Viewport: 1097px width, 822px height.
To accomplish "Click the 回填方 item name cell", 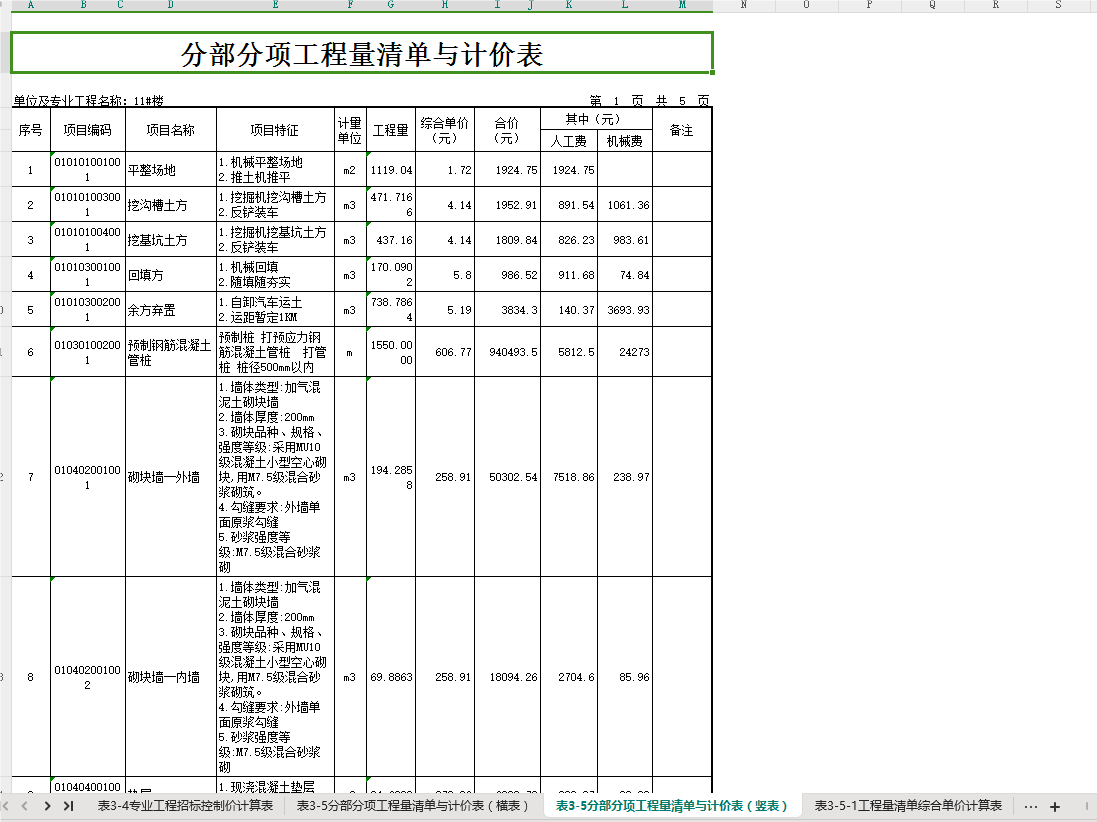I will coord(171,274).
